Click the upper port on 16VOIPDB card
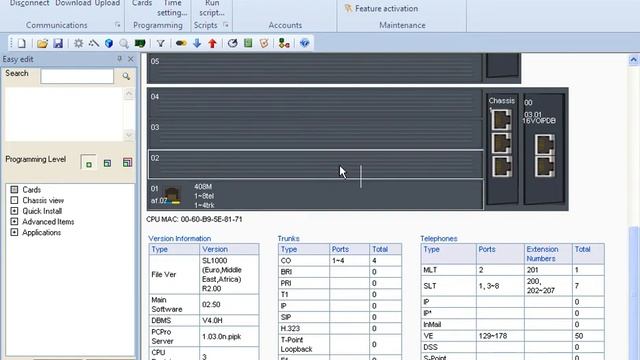The height and width of the screenshot is (360, 640). [545, 144]
